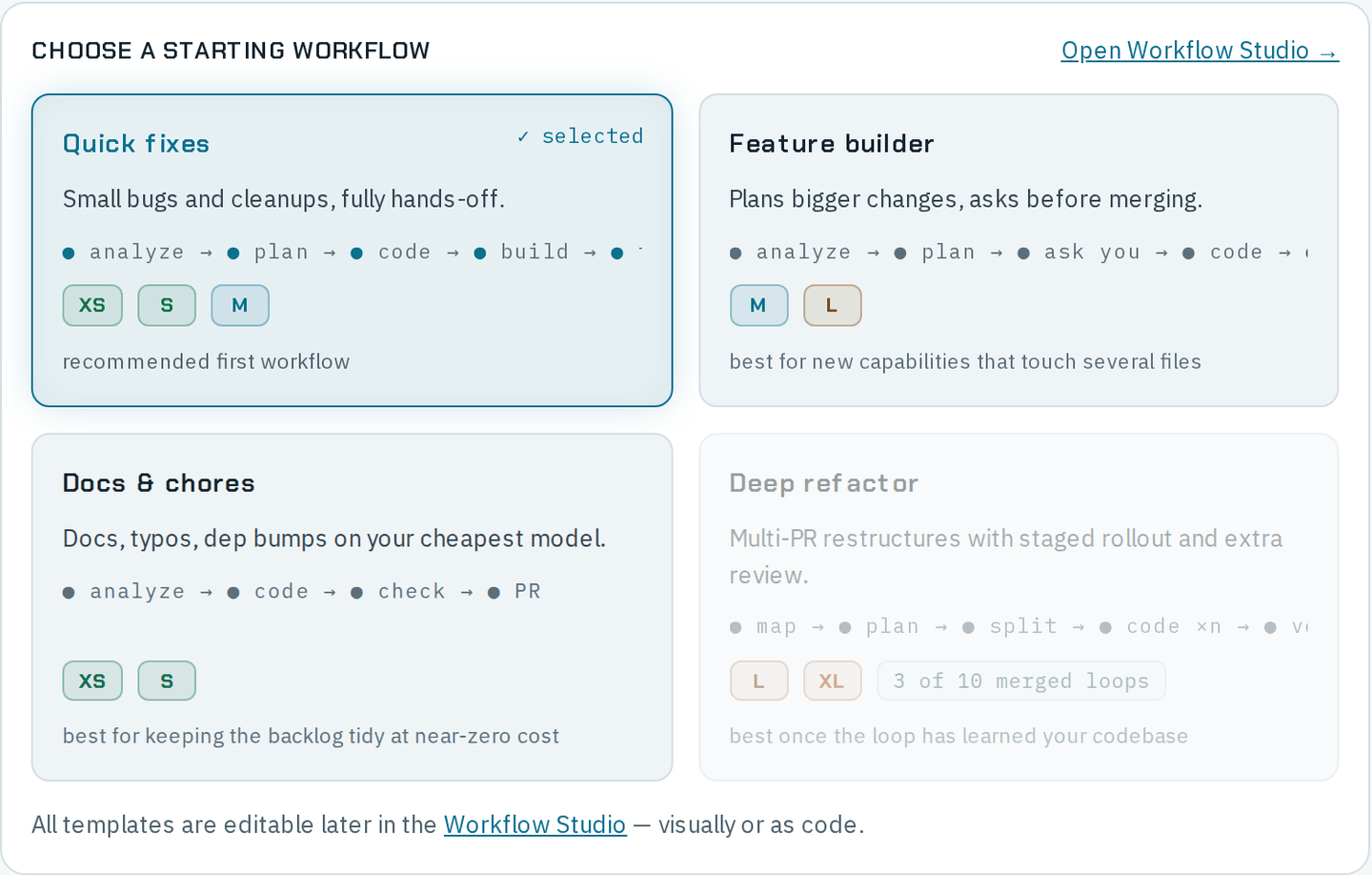
Task: Click 'best for new capabilities that touch several files'
Action: (965, 361)
